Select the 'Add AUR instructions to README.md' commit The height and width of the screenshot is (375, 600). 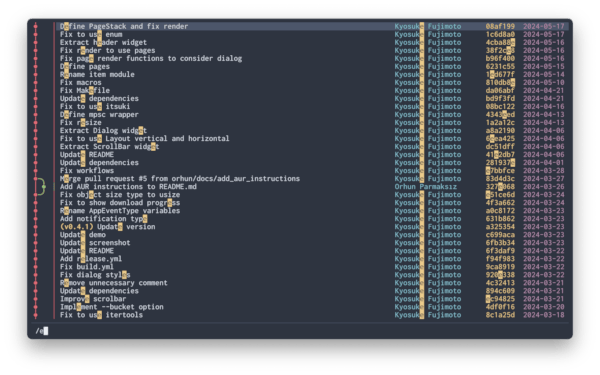pos(128,187)
